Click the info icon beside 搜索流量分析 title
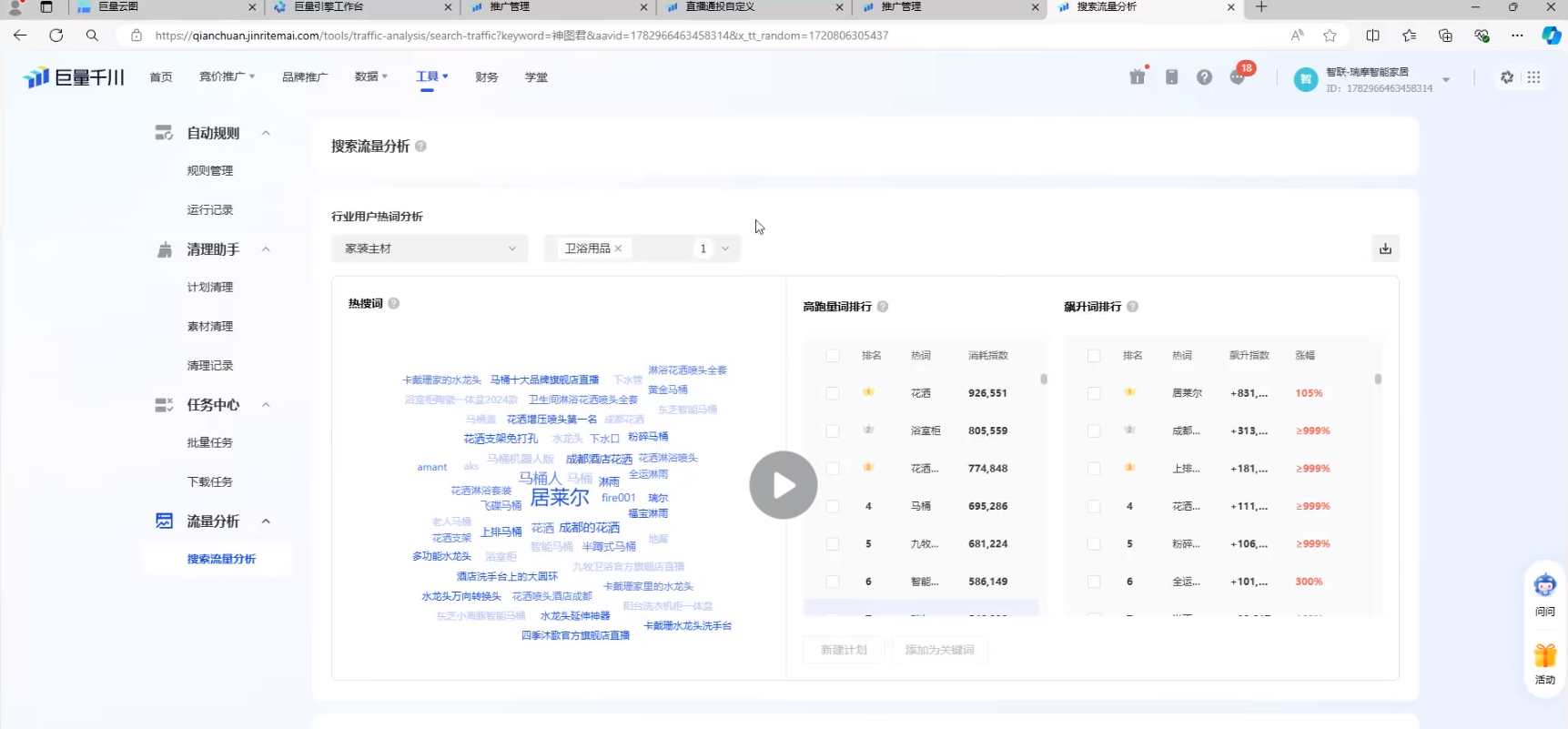The height and width of the screenshot is (729, 1568). pos(420,147)
